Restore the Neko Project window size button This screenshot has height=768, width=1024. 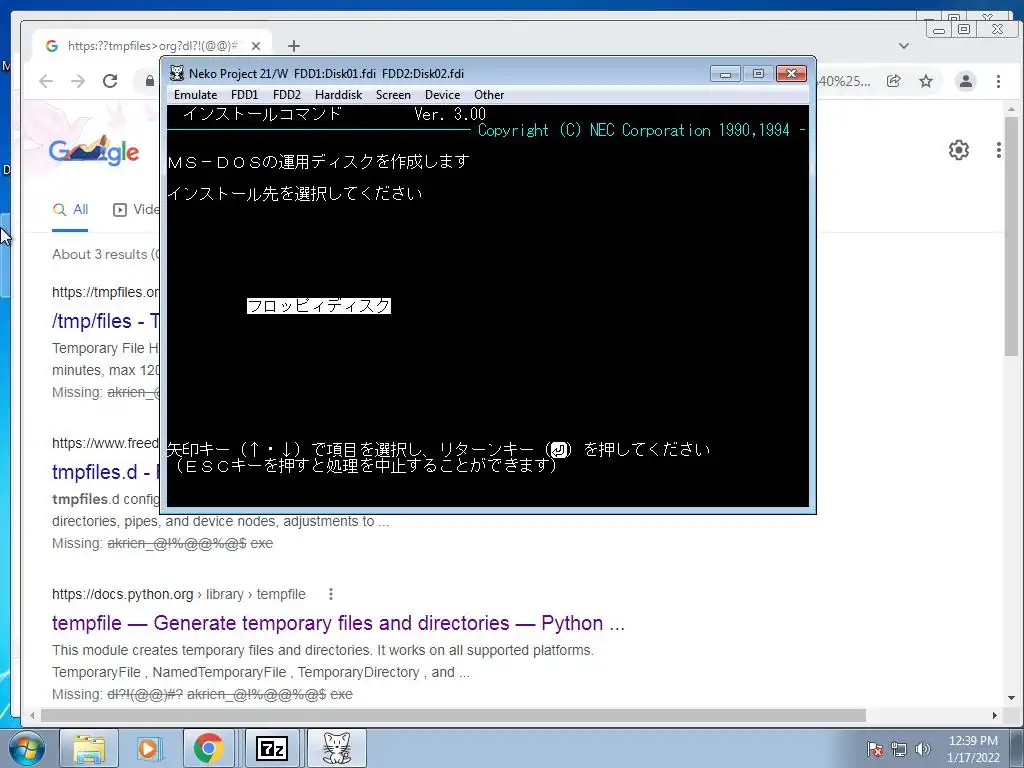pyautogui.click(x=758, y=73)
